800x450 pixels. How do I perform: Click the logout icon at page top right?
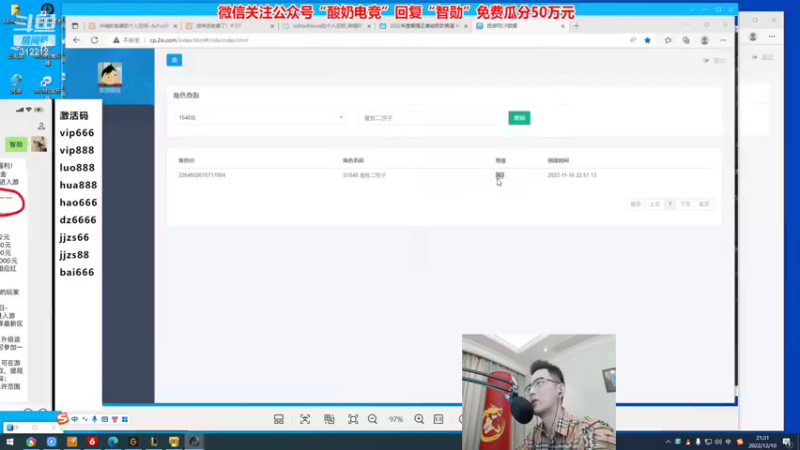(x=706, y=60)
